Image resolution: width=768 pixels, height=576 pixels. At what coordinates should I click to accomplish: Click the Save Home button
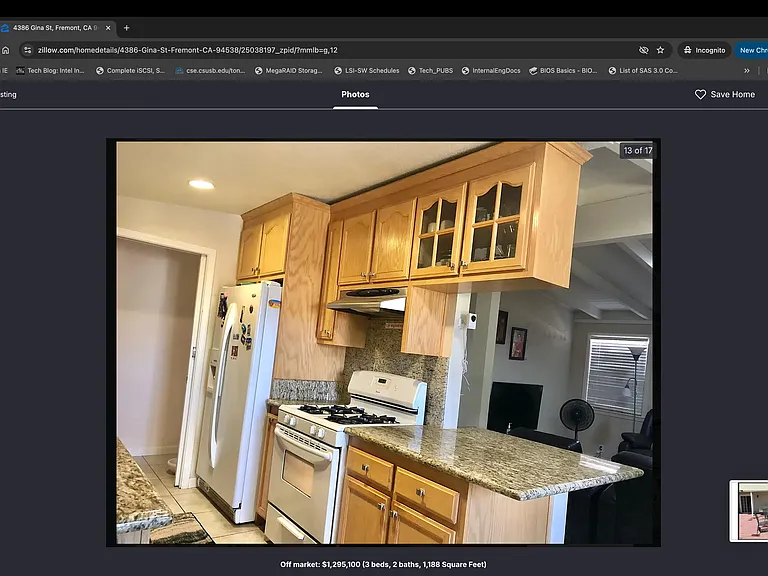tap(725, 95)
